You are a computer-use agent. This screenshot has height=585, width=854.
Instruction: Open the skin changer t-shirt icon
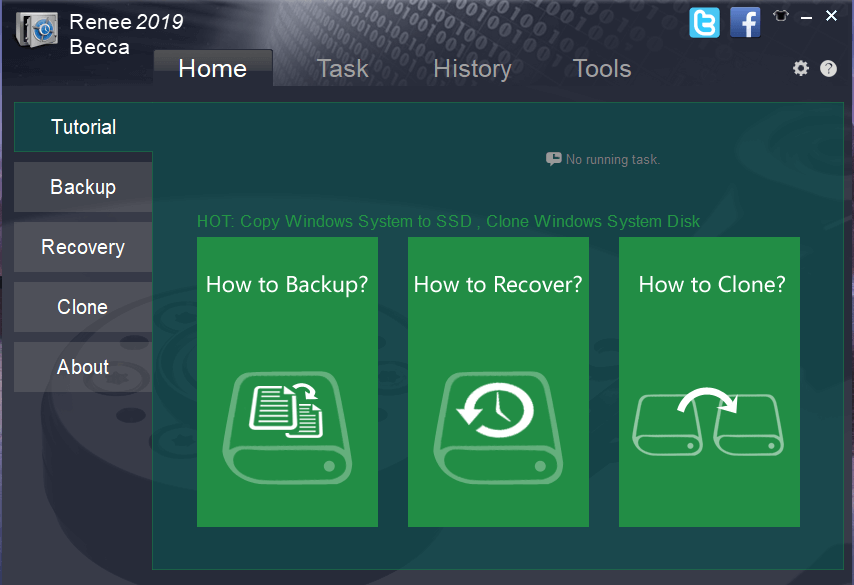pyautogui.click(x=781, y=16)
